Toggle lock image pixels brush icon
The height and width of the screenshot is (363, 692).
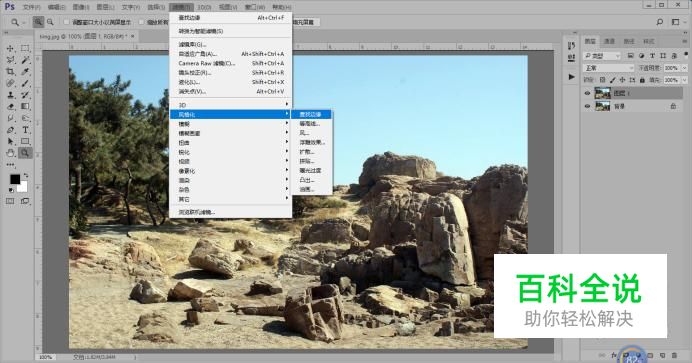(x=613, y=80)
